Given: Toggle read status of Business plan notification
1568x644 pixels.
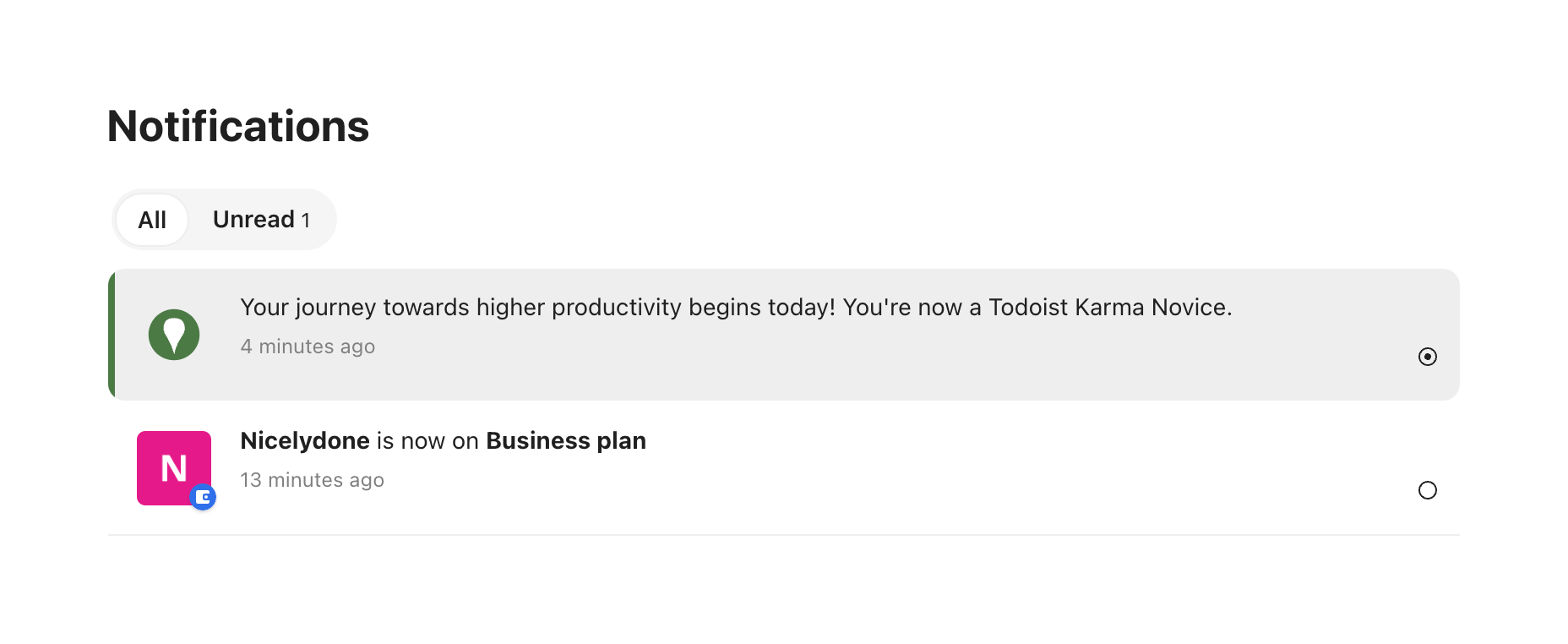Looking at the screenshot, I should [1427, 490].
